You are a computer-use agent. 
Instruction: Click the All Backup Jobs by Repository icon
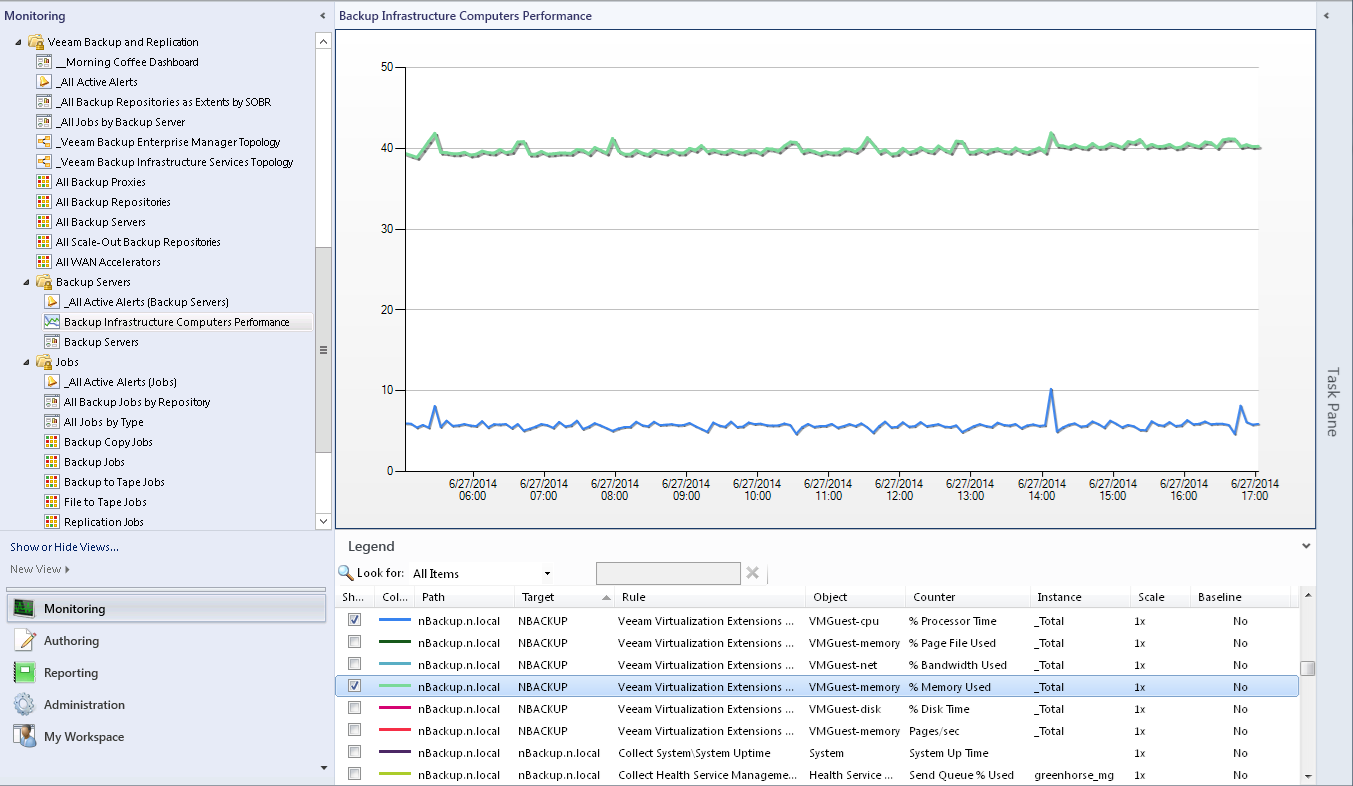[52, 402]
